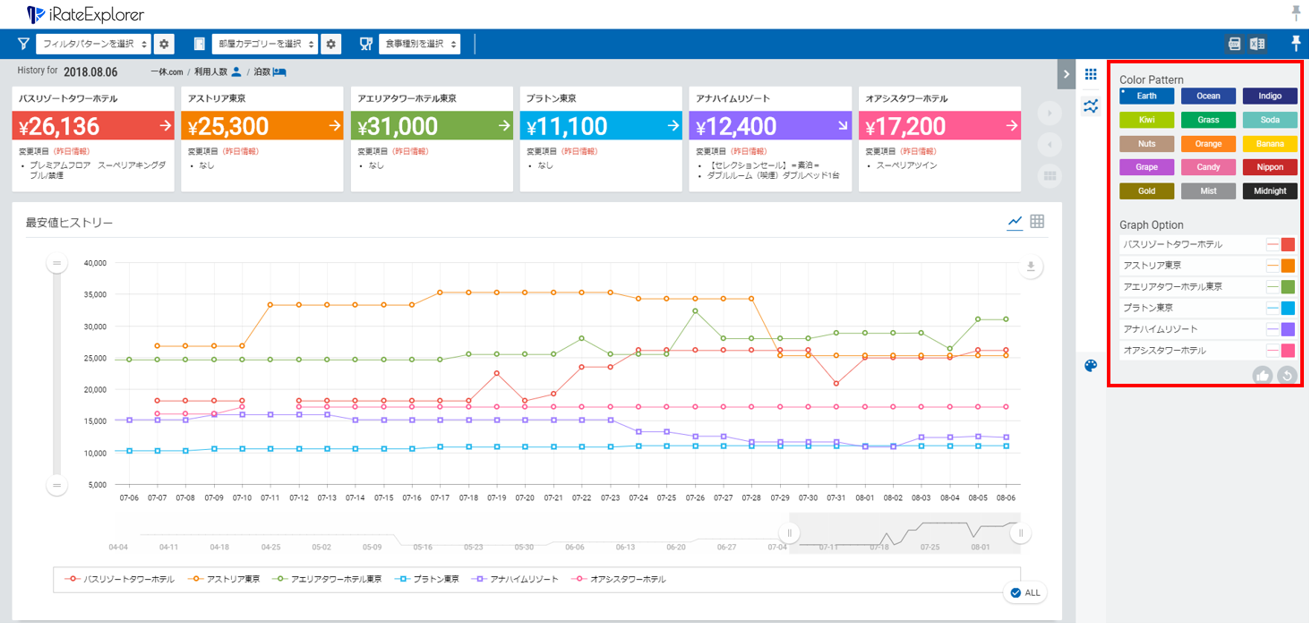Viewport: 1309px width, 623px height.
Task: Open the 部屋カテゴリーを選択 dropdown
Action: tap(265, 44)
